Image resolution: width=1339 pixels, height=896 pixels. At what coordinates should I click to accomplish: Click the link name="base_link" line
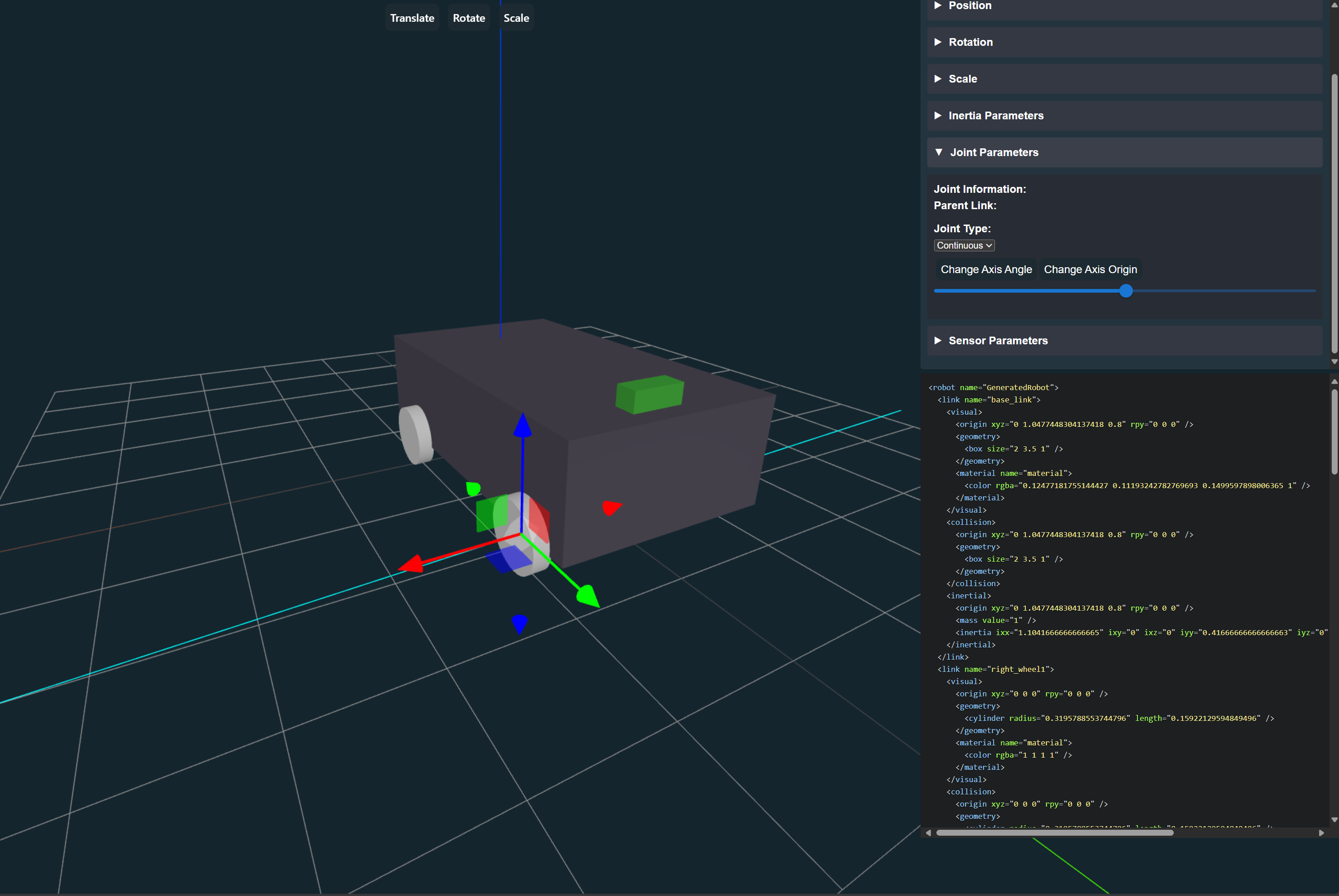989,400
